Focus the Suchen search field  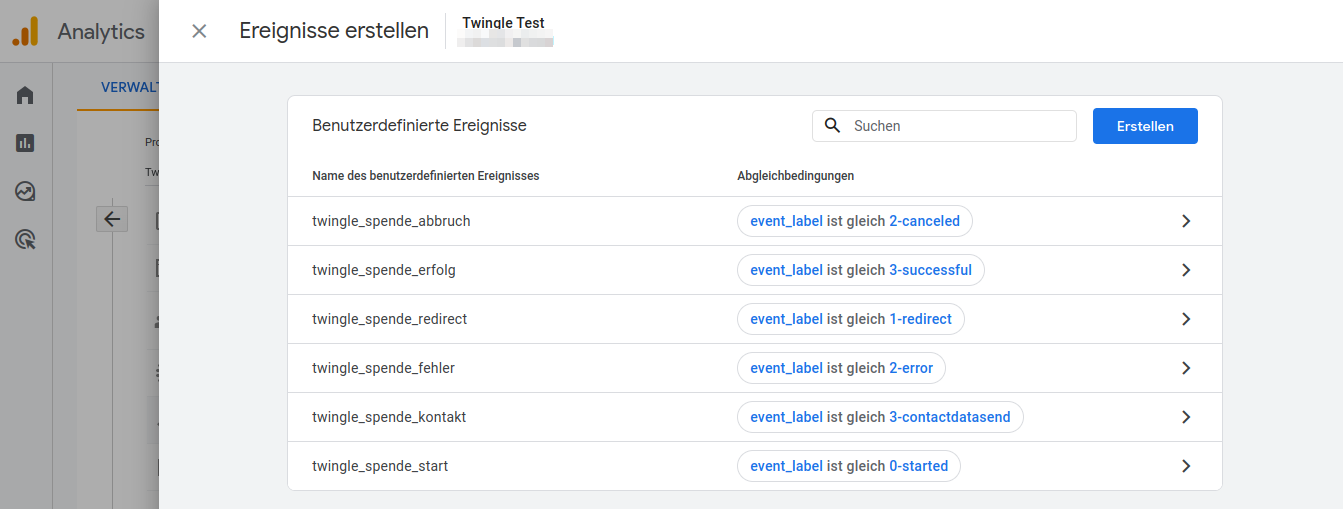[x=944, y=126]
